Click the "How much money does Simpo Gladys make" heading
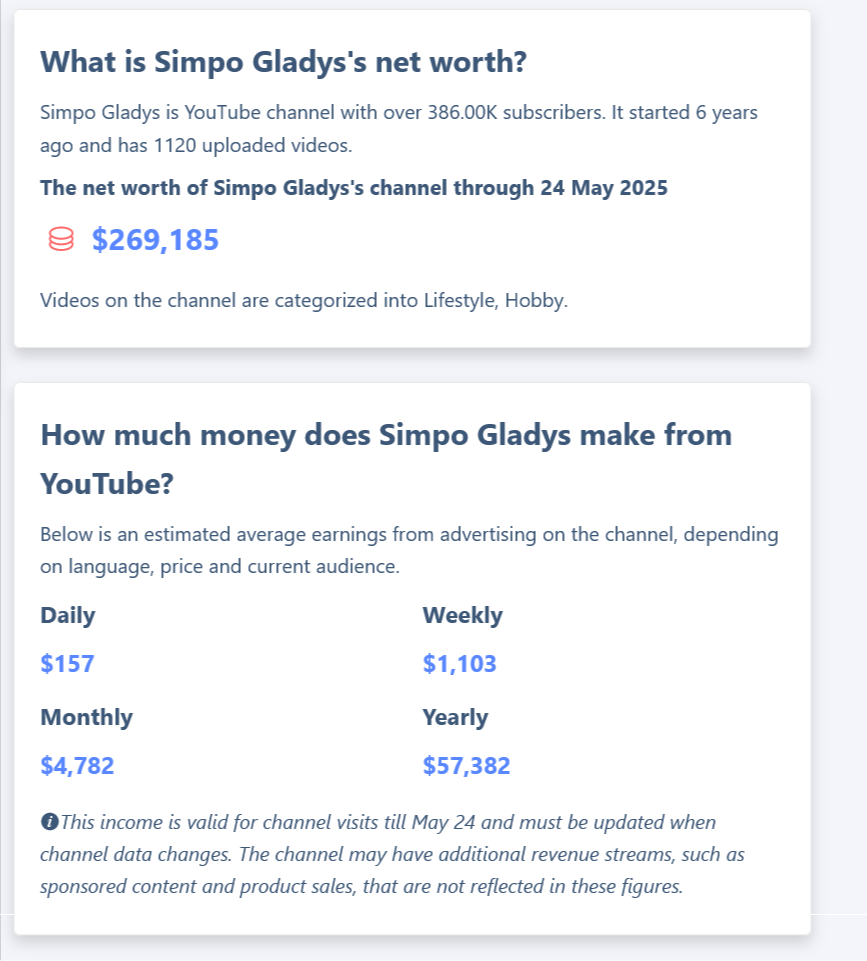 (386, 435)
